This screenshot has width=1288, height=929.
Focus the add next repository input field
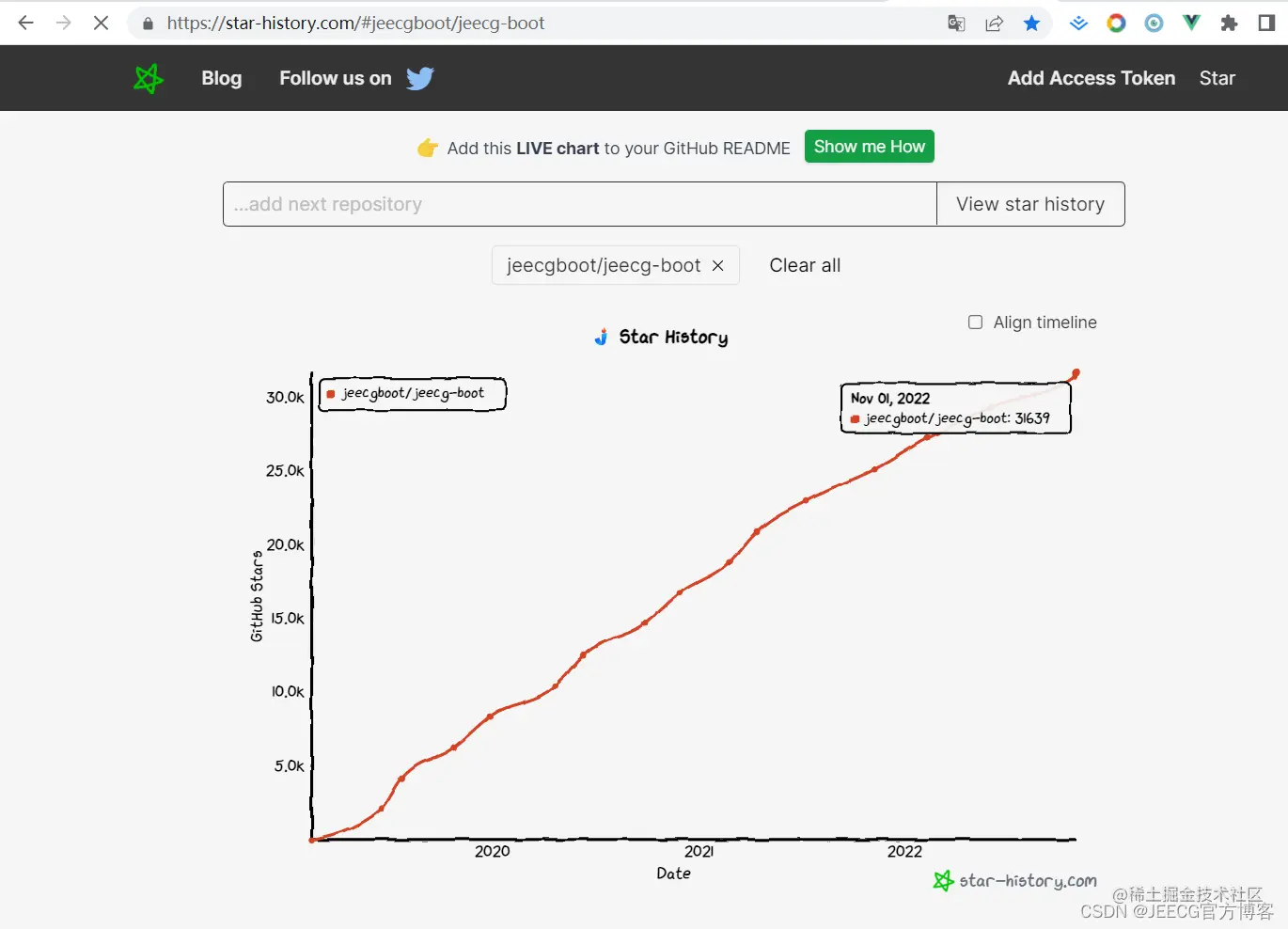pos(579,204)
